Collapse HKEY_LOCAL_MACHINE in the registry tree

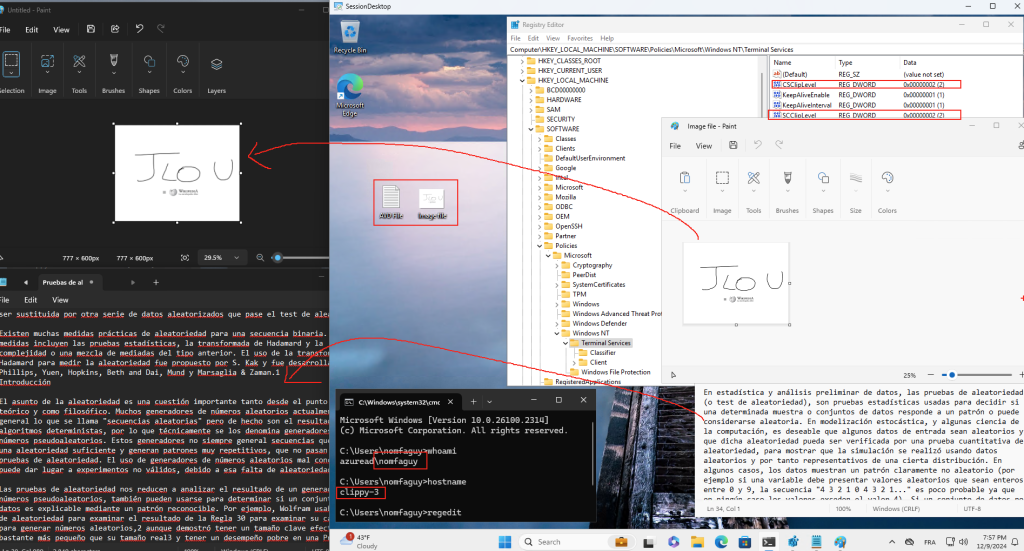(522, 80)
